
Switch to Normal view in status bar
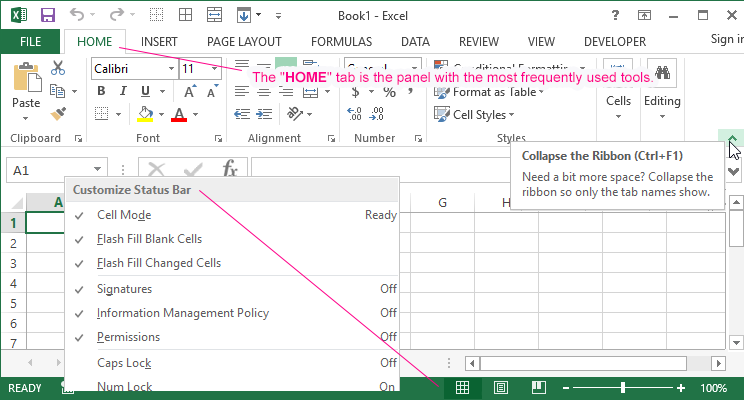click(x=462, y=388)
